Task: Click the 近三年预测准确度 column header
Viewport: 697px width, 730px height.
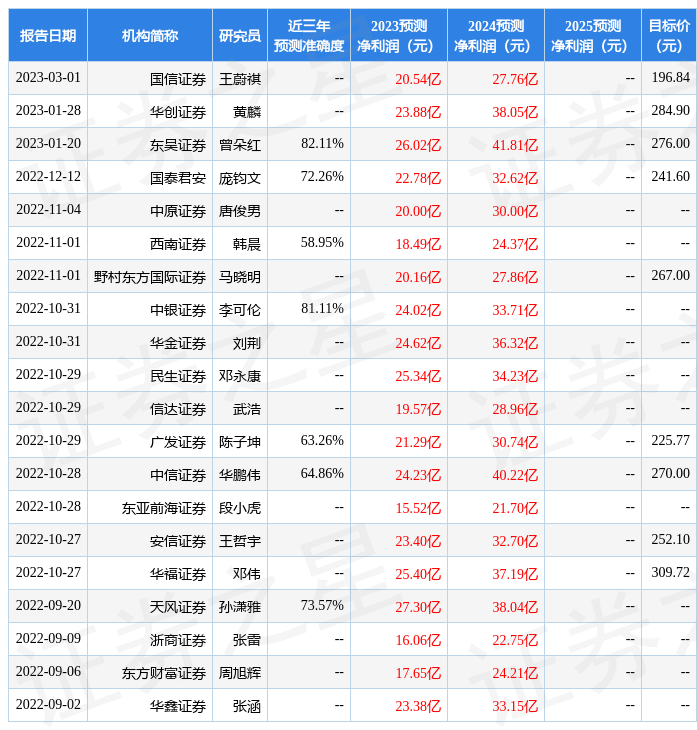Action: tap(309, 36)
